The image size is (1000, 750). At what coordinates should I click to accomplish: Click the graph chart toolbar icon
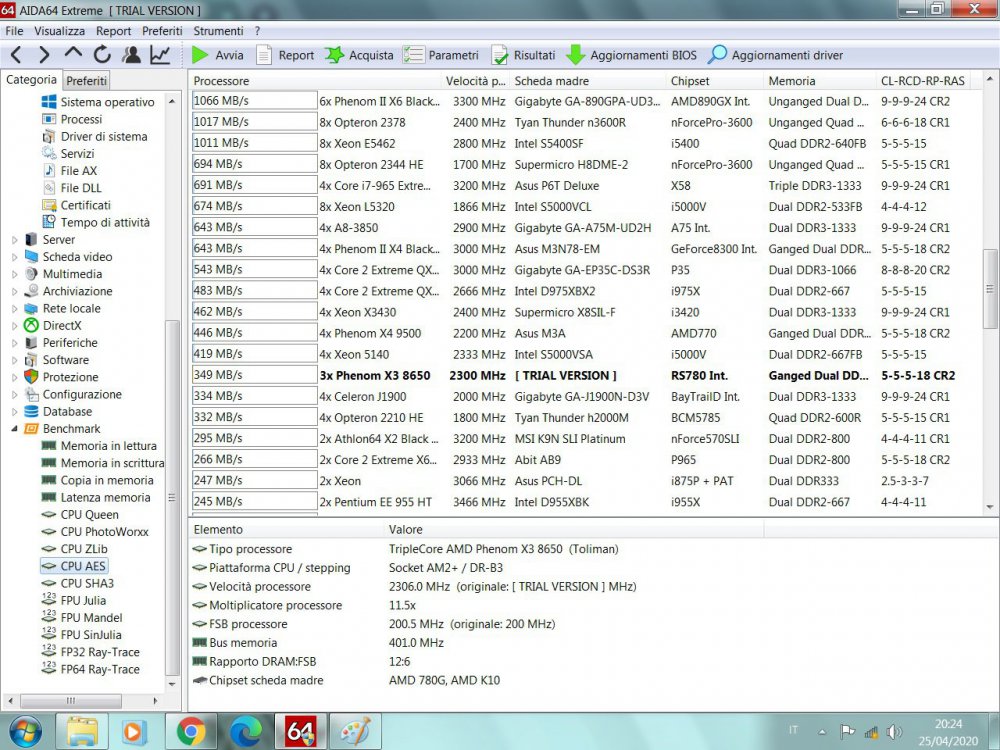(160, 55)
